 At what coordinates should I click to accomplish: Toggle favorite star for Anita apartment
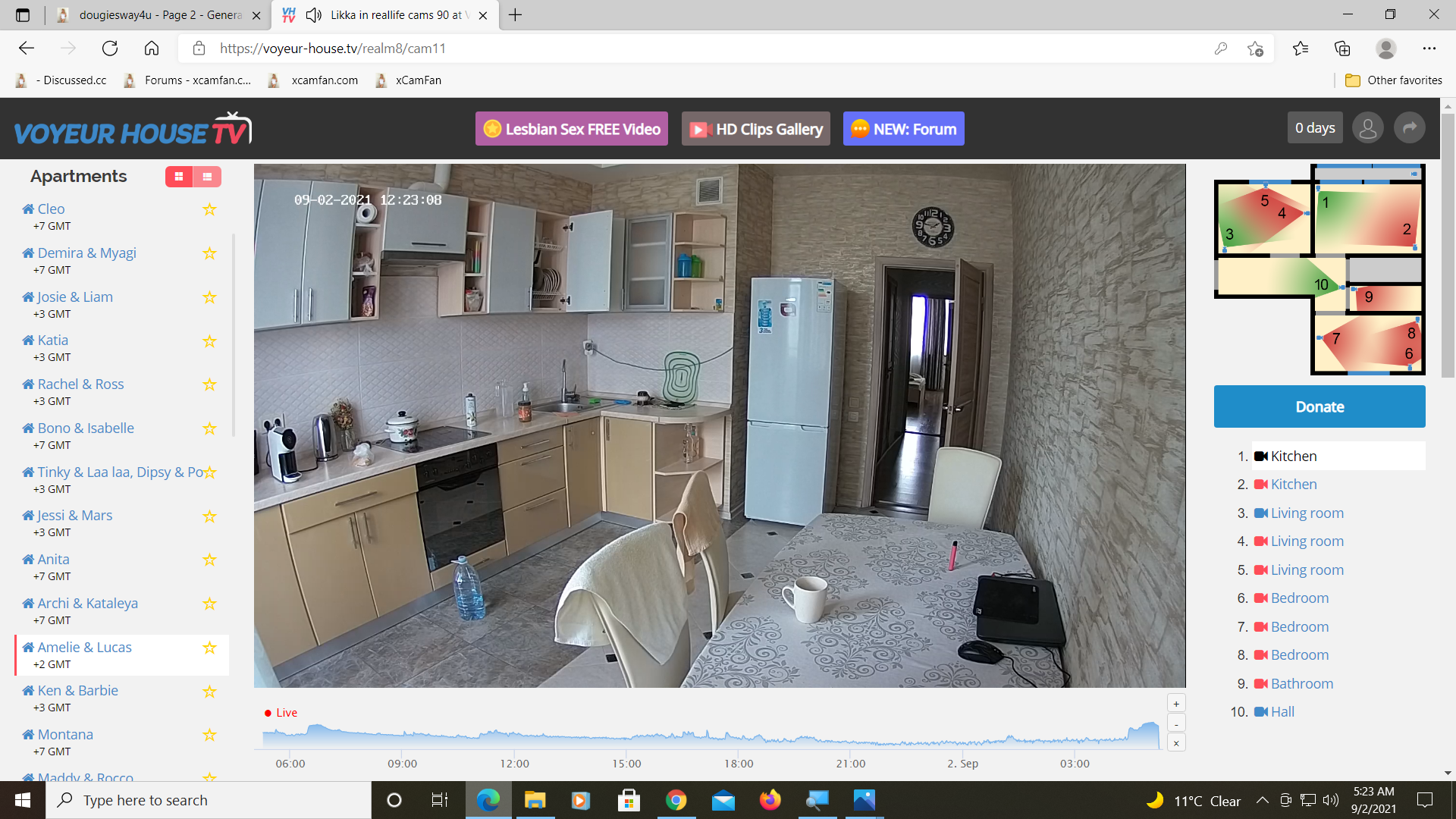pyautogui.click(x=210, y=560)
